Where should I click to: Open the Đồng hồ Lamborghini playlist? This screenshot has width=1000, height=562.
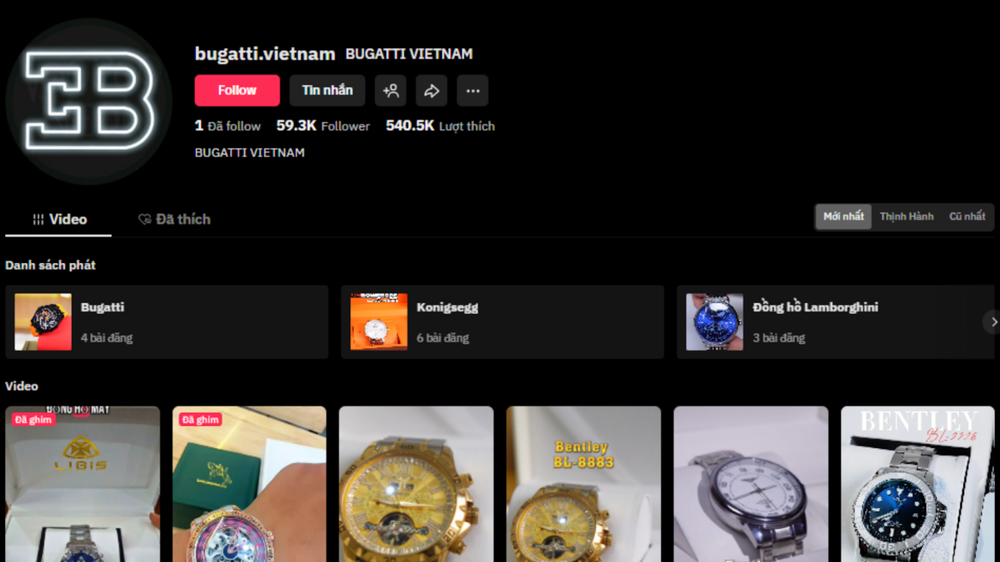pos(836,322)
